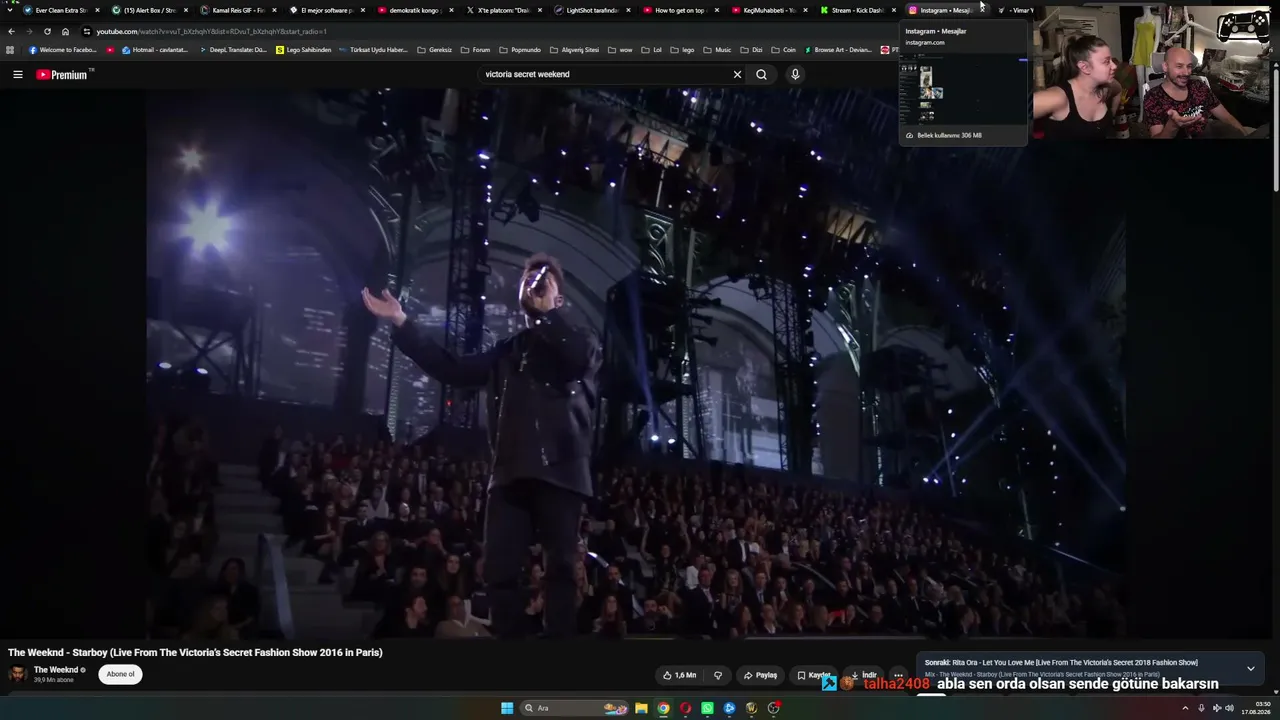1280x720 pixels.
Task: Expand the Alışveriş Sitesi bookmark folder
Action: click(574, 50)
